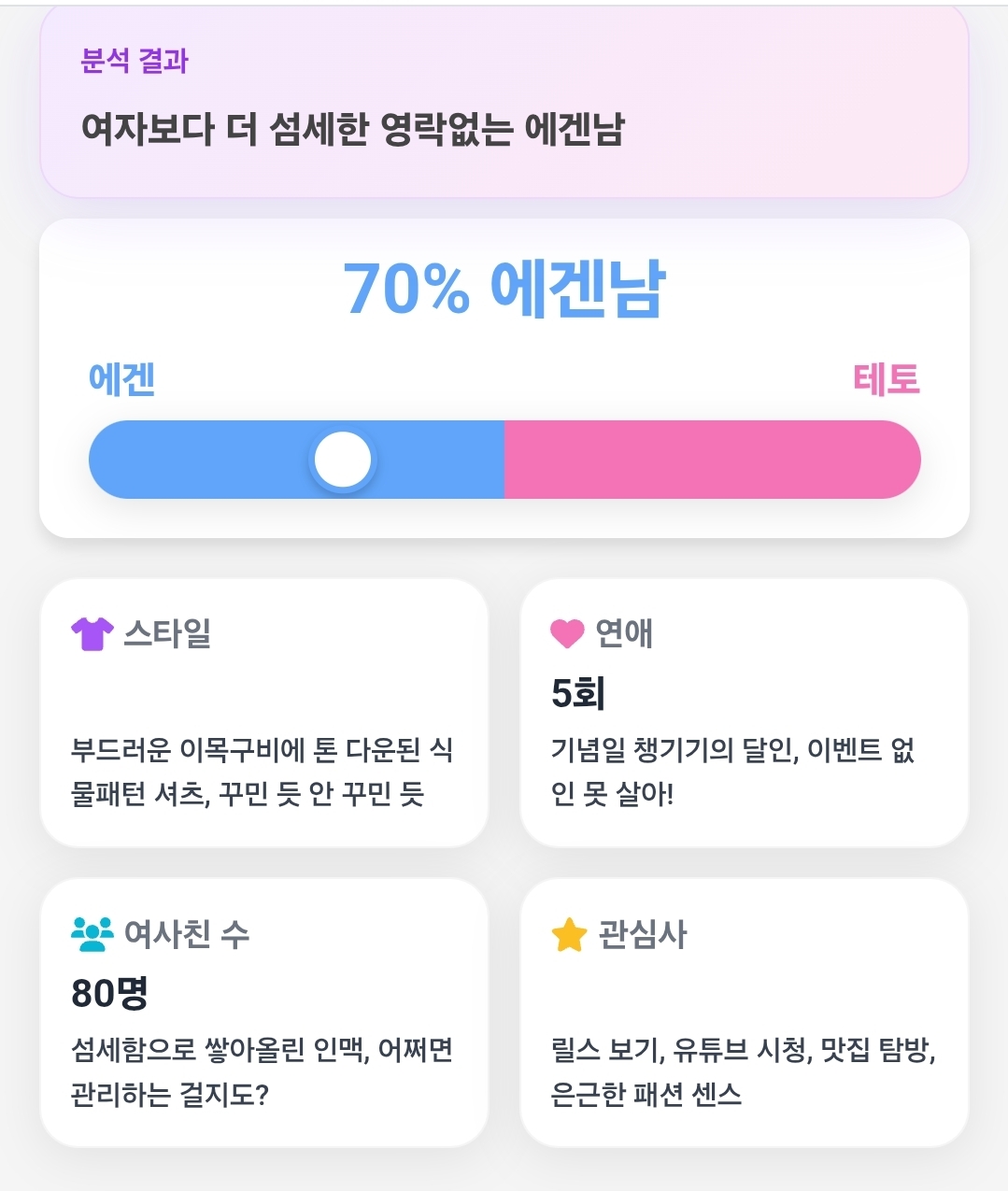Click the 70% 에겐남 heading

click(x=504, y=288)
